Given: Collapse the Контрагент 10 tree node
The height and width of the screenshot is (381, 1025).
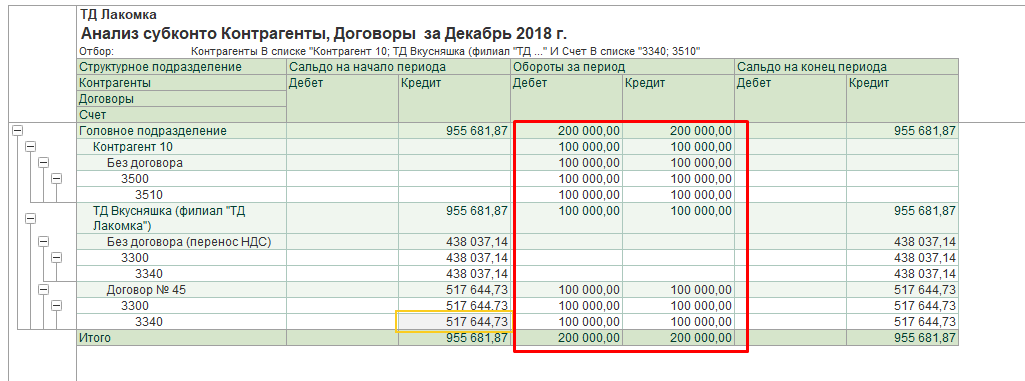Looking at the screenshot, I should (30, 147).
